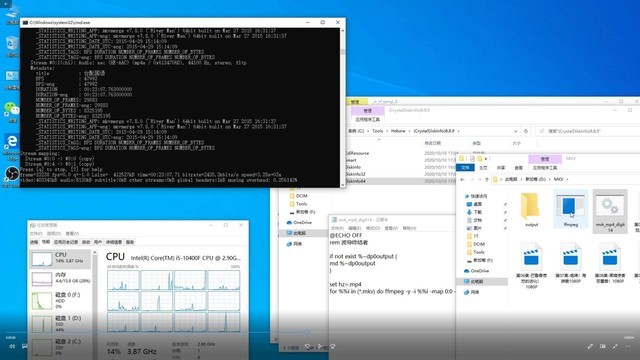This screenshot has width=640, height=360.
Task: Open 网络 in MKV Explorer sidebar
Action: 475,292
